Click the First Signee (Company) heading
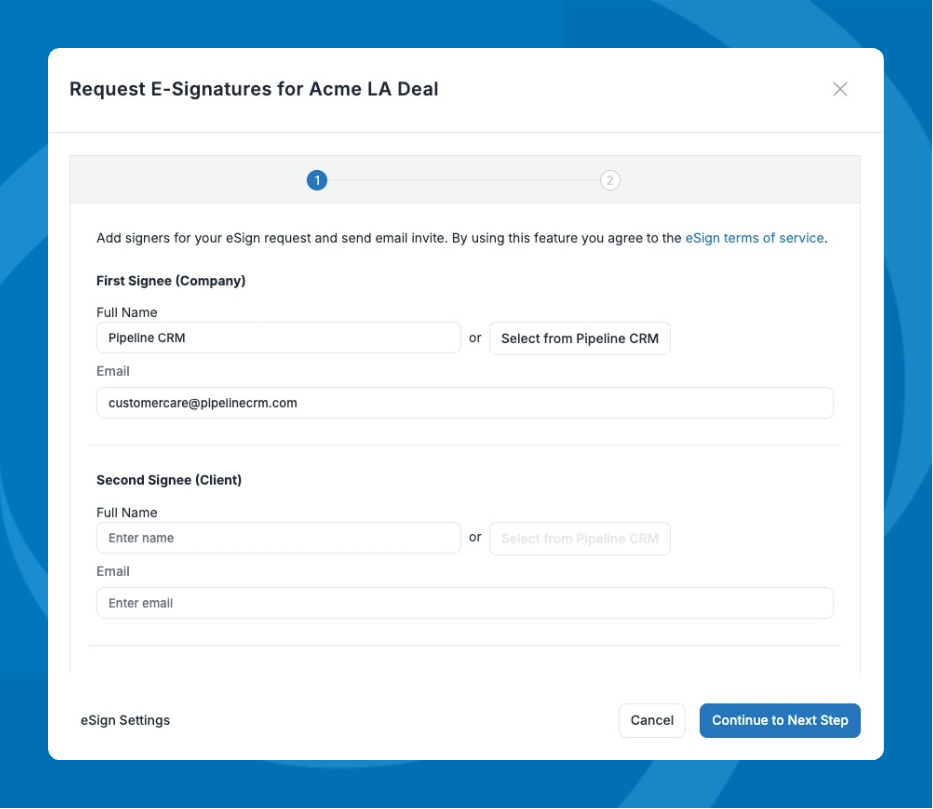This screenshot has height=809, width=933. [x=171, y=281]
